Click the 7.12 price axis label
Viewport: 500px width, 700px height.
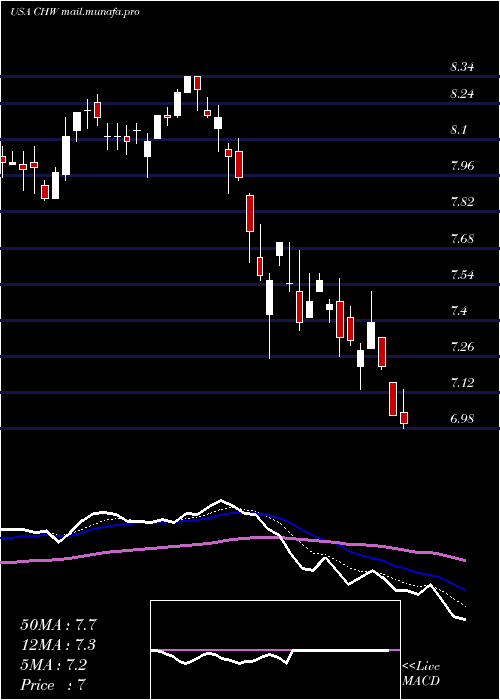462,383
